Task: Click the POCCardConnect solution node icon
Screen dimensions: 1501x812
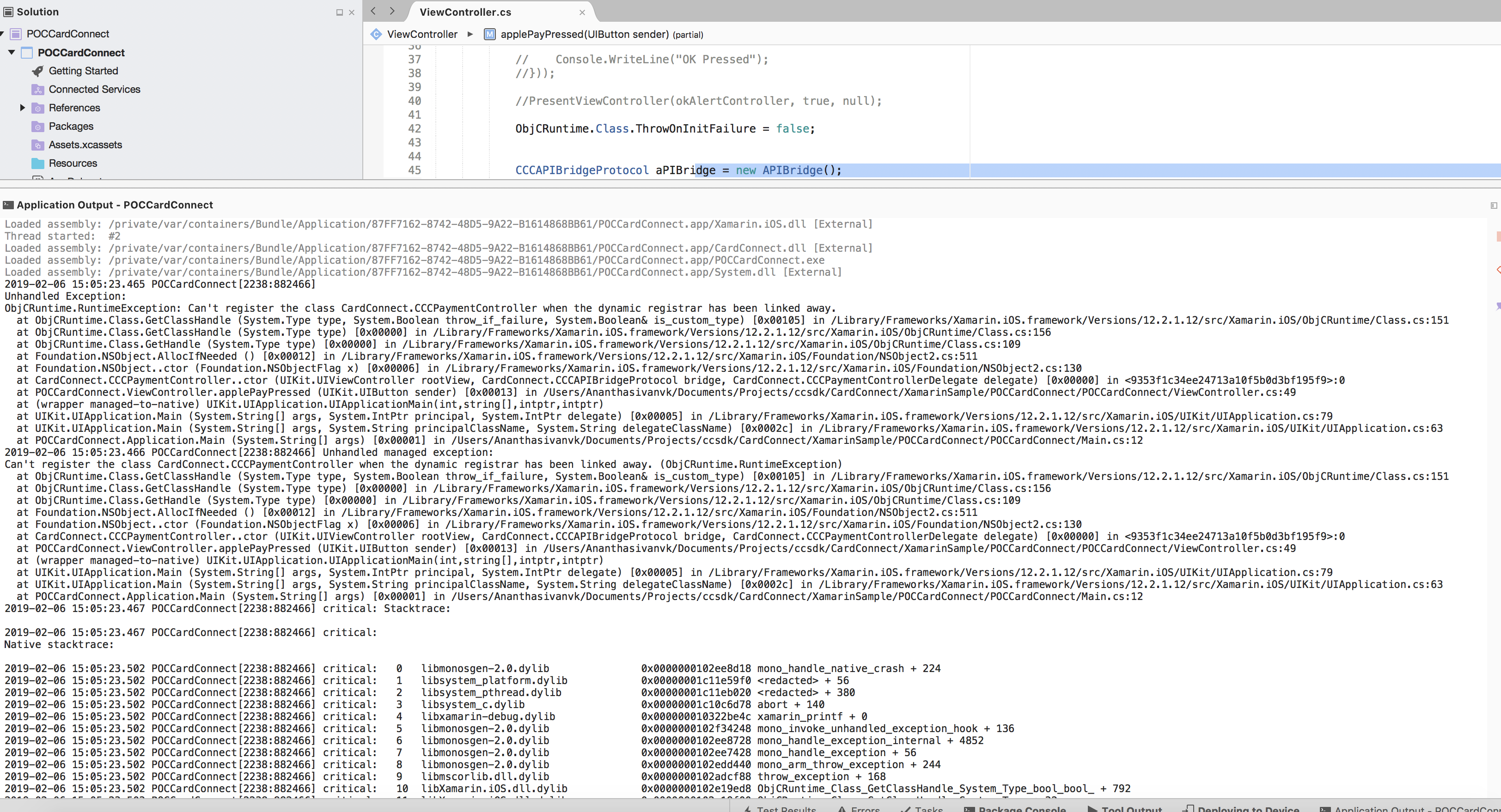Action: [16, 34]
